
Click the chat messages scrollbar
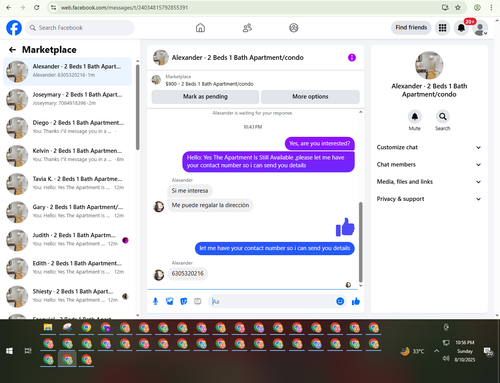(x=360, y=242)
